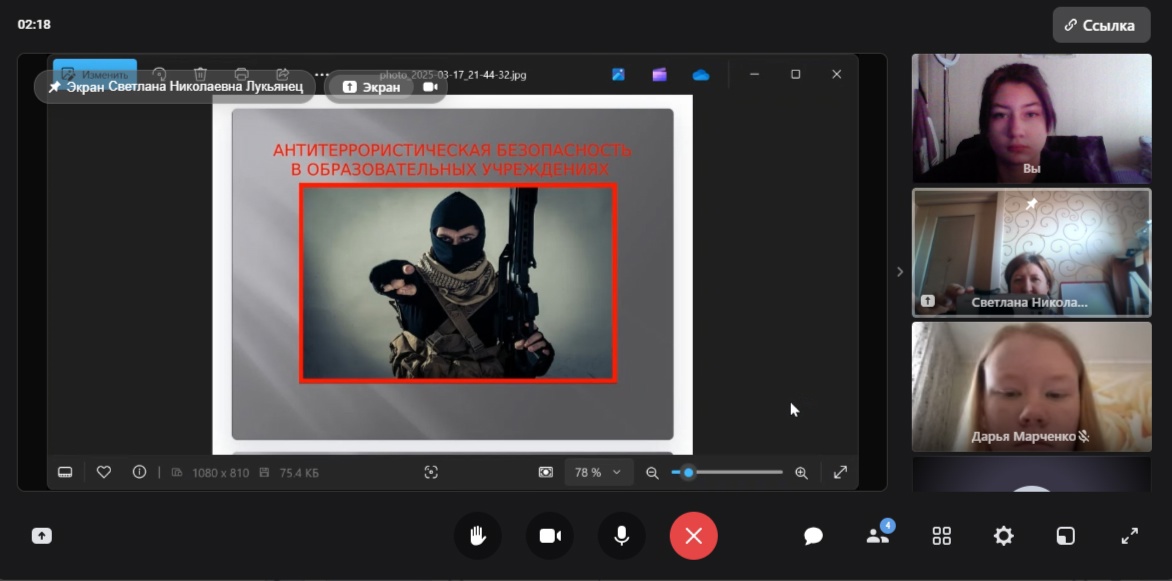The height and width of the screenshot is (581, 1172).
Task: Show the participants list
Action: 878,535
